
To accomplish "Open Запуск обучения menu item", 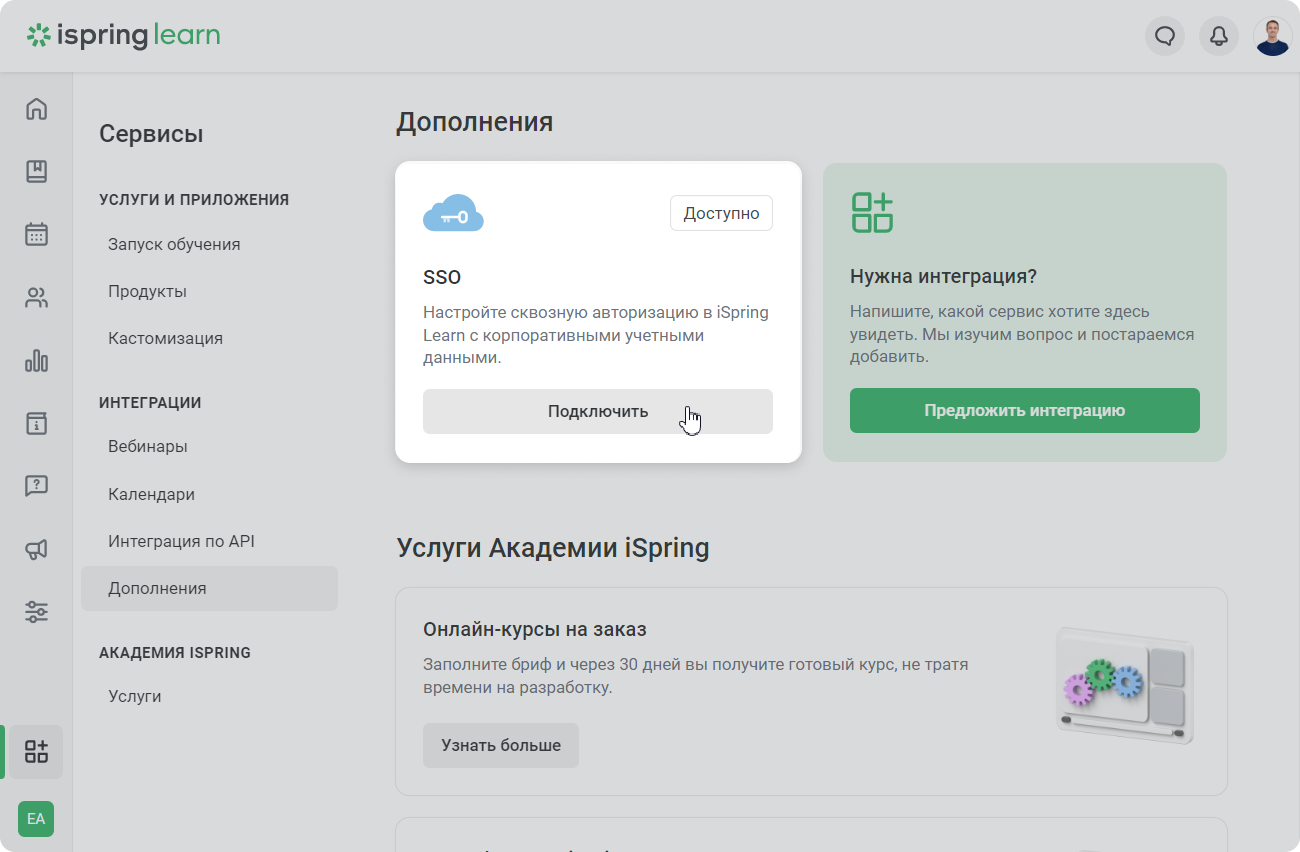I will click(x=174, y=244).
